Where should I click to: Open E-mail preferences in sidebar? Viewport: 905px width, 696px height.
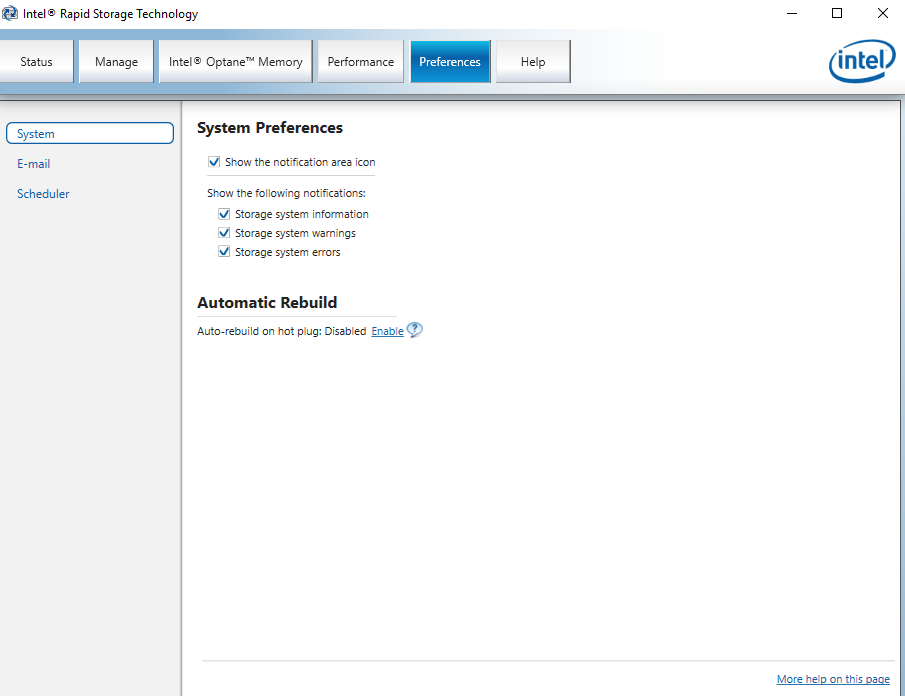tap(33, 164)
